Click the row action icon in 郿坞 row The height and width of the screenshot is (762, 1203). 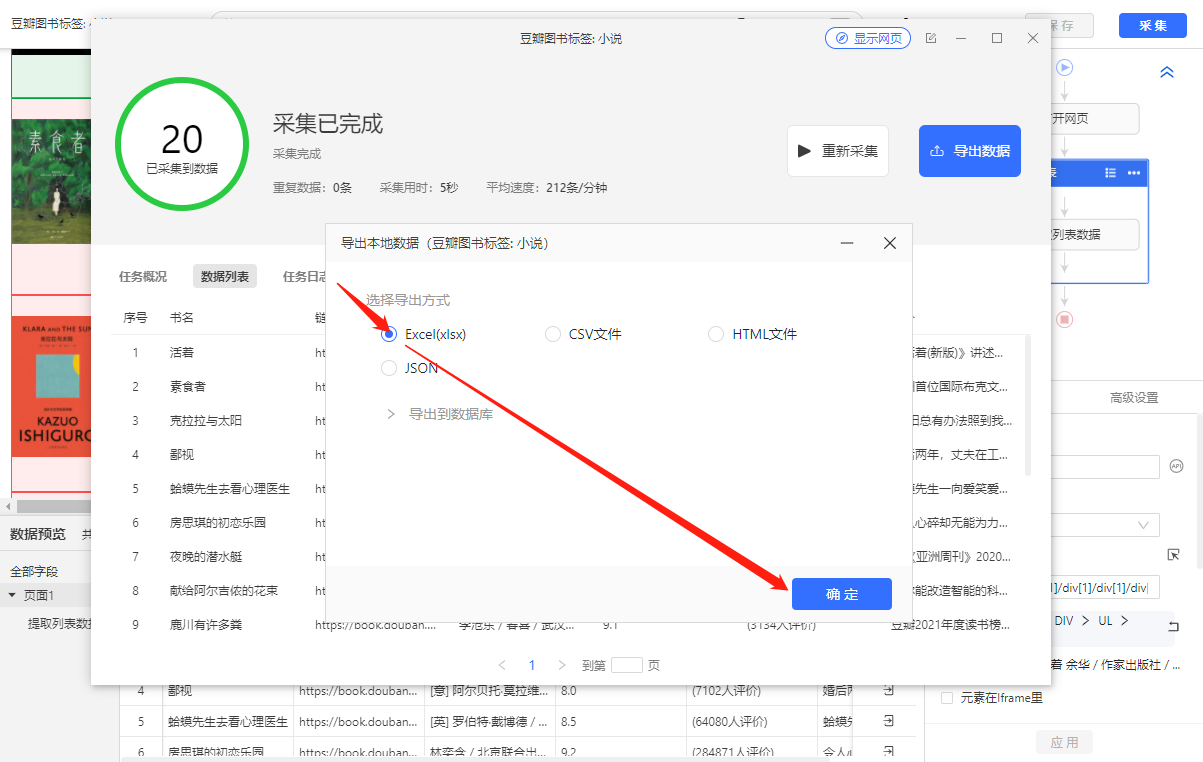tap(887, 691)
